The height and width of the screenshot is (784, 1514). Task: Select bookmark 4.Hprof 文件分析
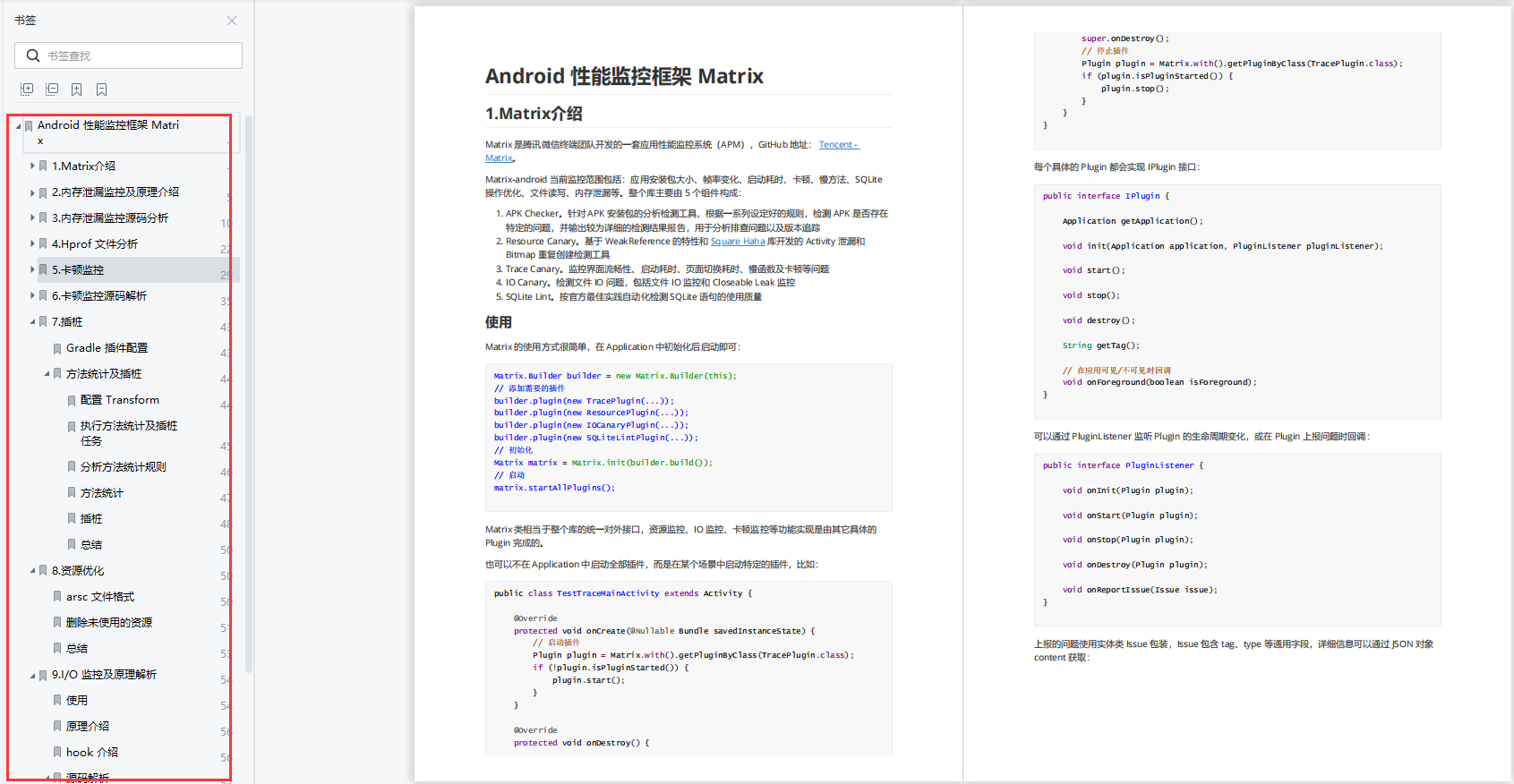pos(95,243)
